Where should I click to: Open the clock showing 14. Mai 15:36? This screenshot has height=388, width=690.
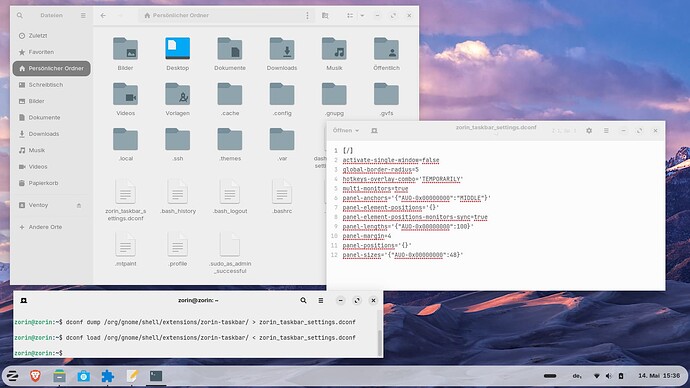point(659,376)
